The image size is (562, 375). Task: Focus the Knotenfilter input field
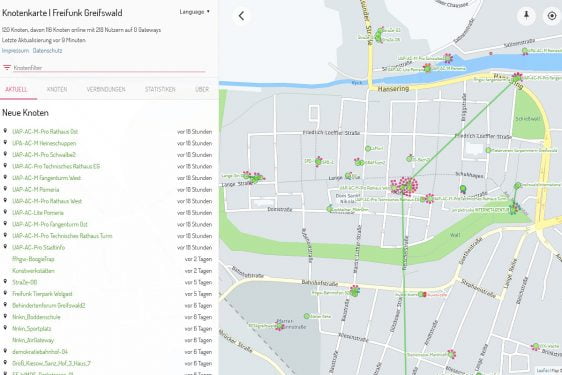click(109, 68)
